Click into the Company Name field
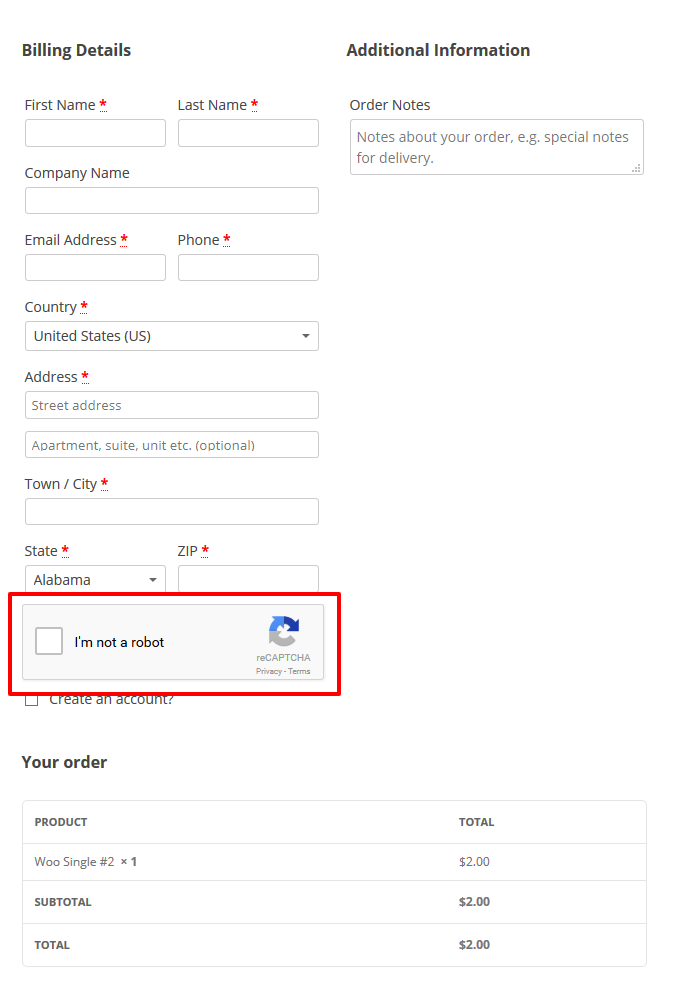This screenshot has width=678, height=991. tap(172, 200)
